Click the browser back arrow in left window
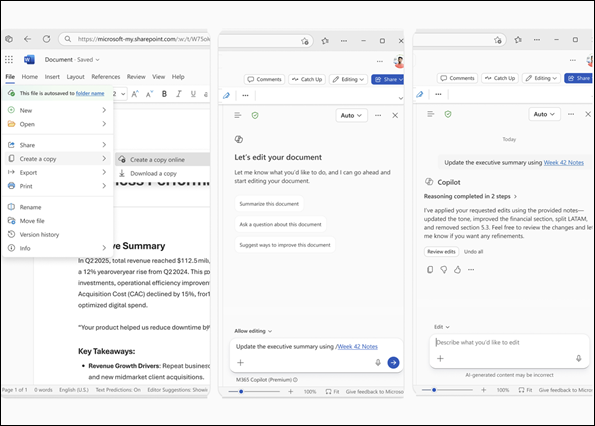The image size is (595, 426). coord(27,39)
